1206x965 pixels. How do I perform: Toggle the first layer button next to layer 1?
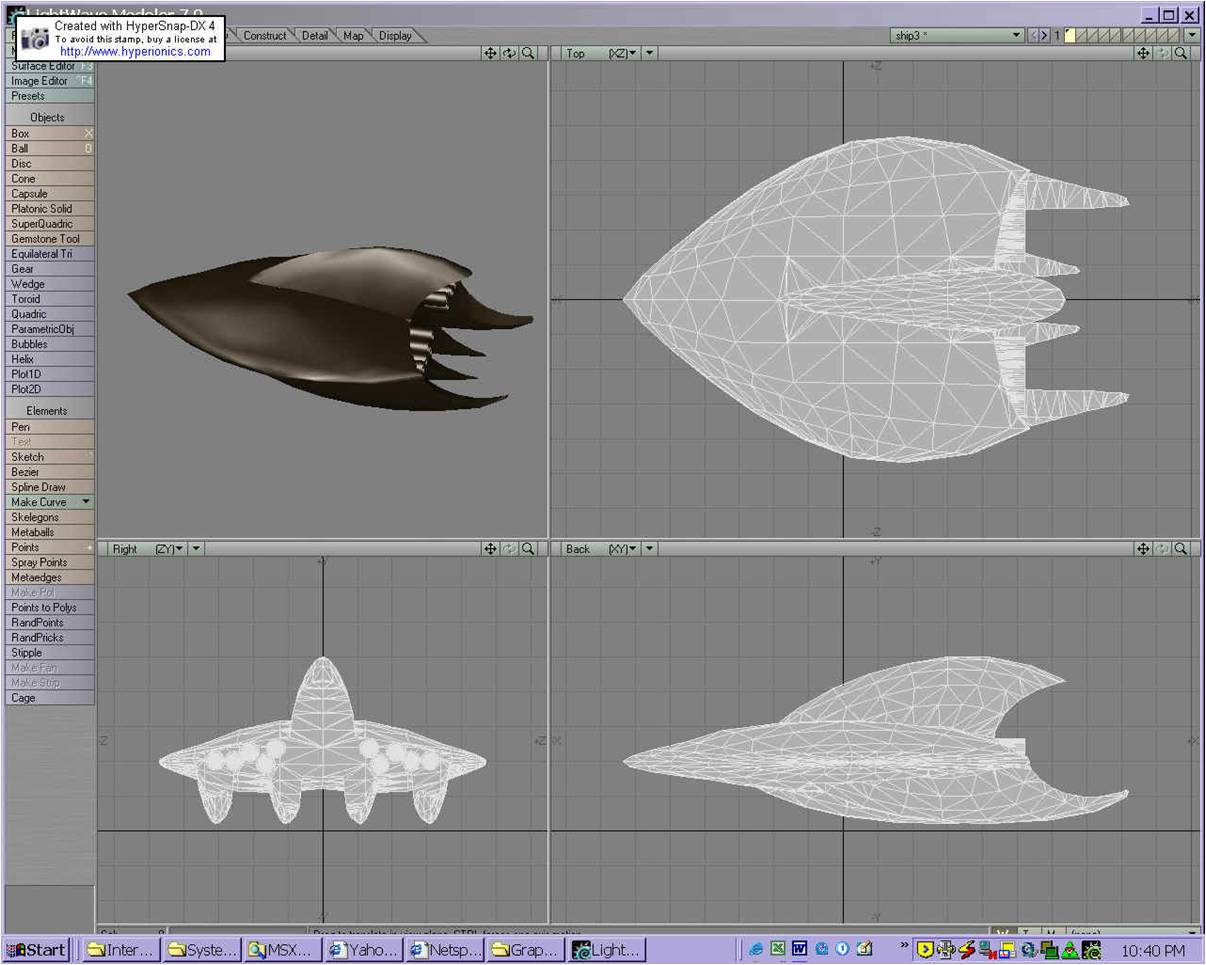[x=1070, y=35]
